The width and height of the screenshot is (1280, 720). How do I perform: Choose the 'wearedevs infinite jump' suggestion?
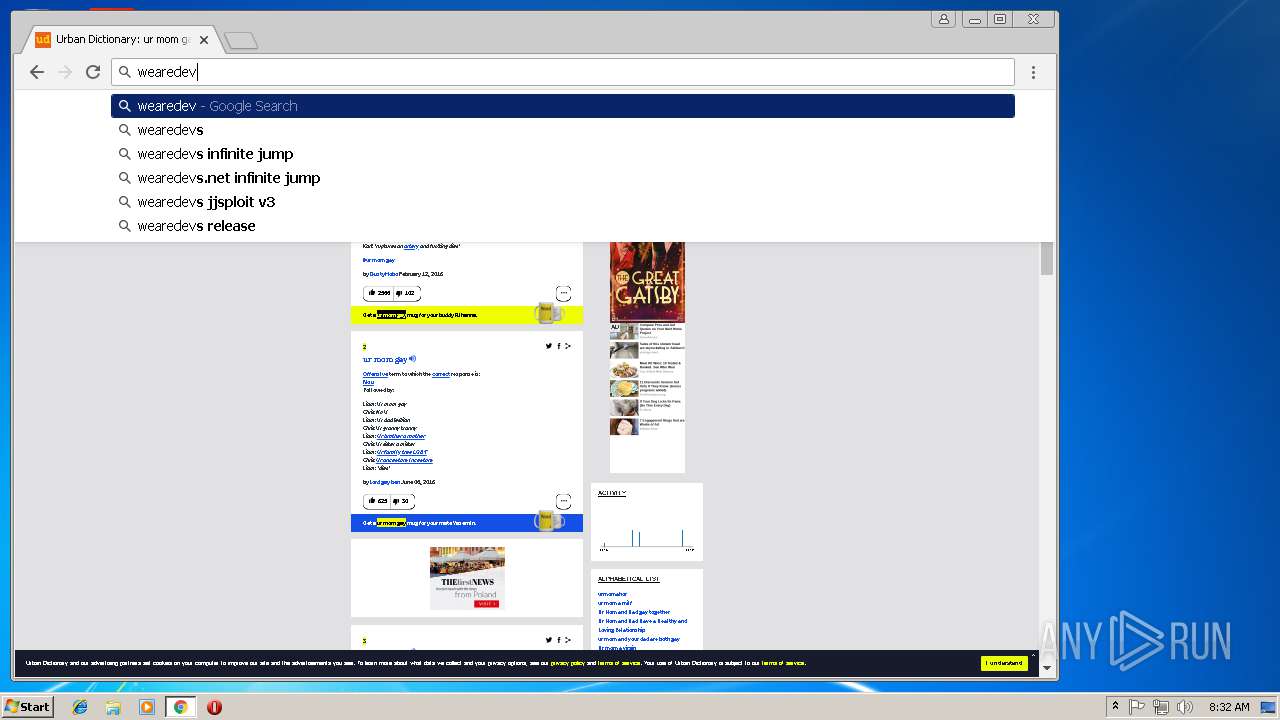pos(563,154)
